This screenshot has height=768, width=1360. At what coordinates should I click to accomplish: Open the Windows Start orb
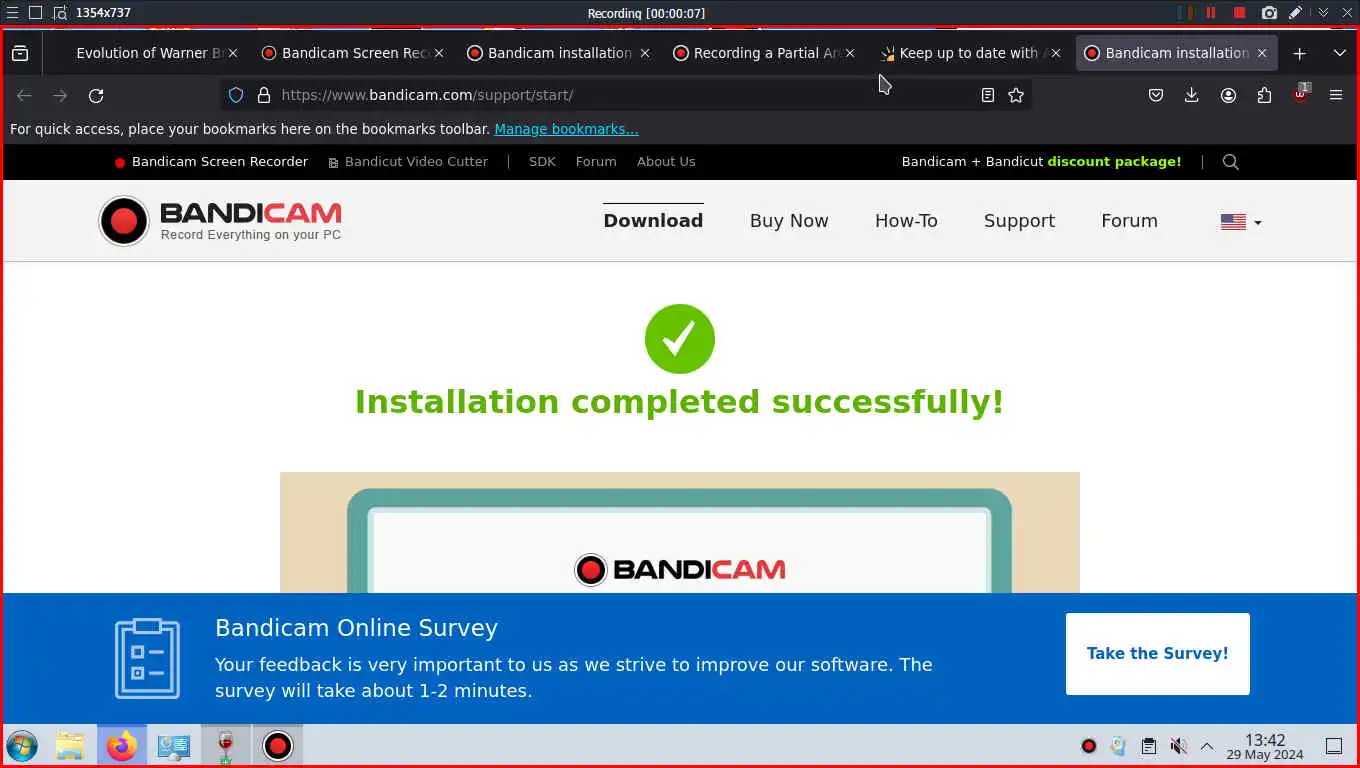click(21, 746)
